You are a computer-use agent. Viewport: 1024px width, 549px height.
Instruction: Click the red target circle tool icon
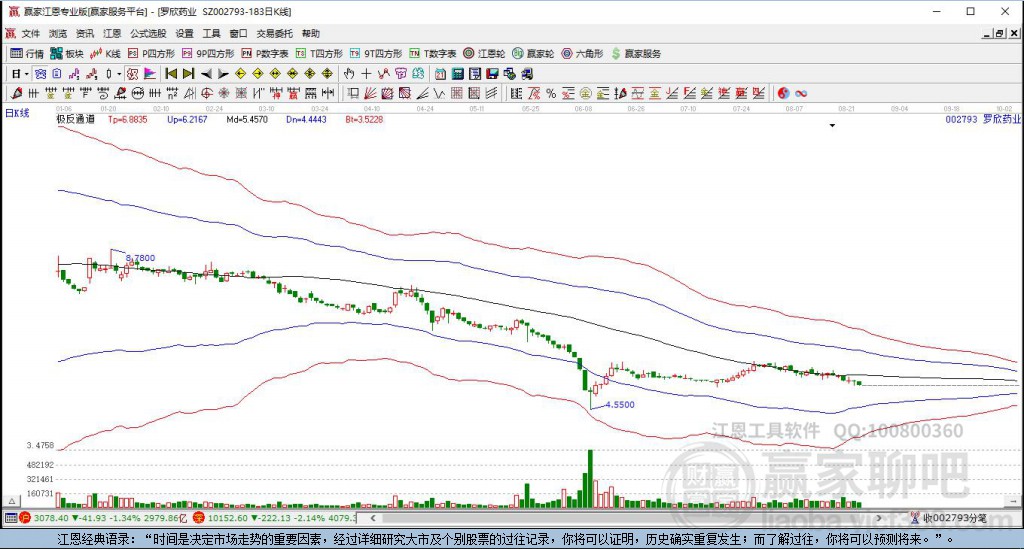click(207, 93)
